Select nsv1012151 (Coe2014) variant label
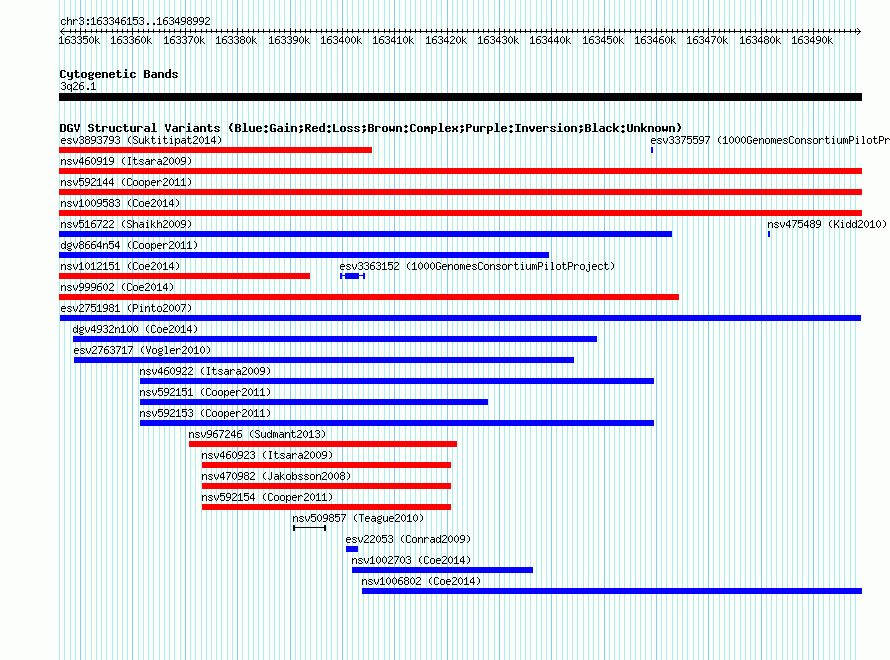This screenshot has height=660, width=890. pyautogui.click(x=120, y=266)
